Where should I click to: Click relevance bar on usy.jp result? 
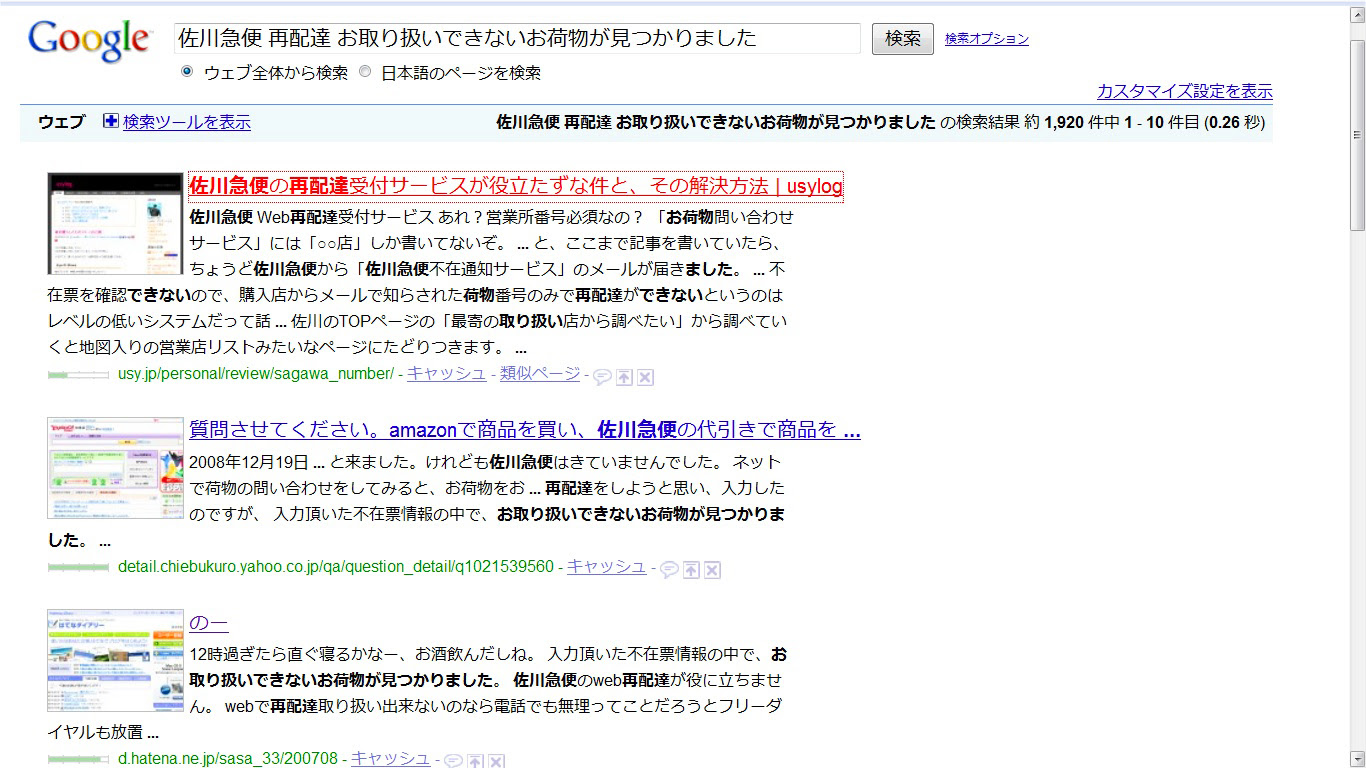point(78,376)
